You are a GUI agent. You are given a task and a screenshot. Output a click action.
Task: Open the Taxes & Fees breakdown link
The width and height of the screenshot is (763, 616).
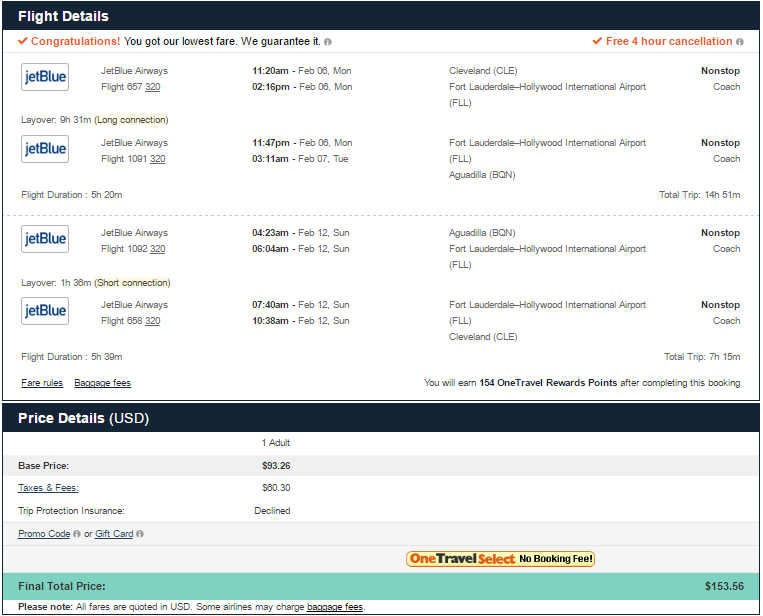point(48,488)
